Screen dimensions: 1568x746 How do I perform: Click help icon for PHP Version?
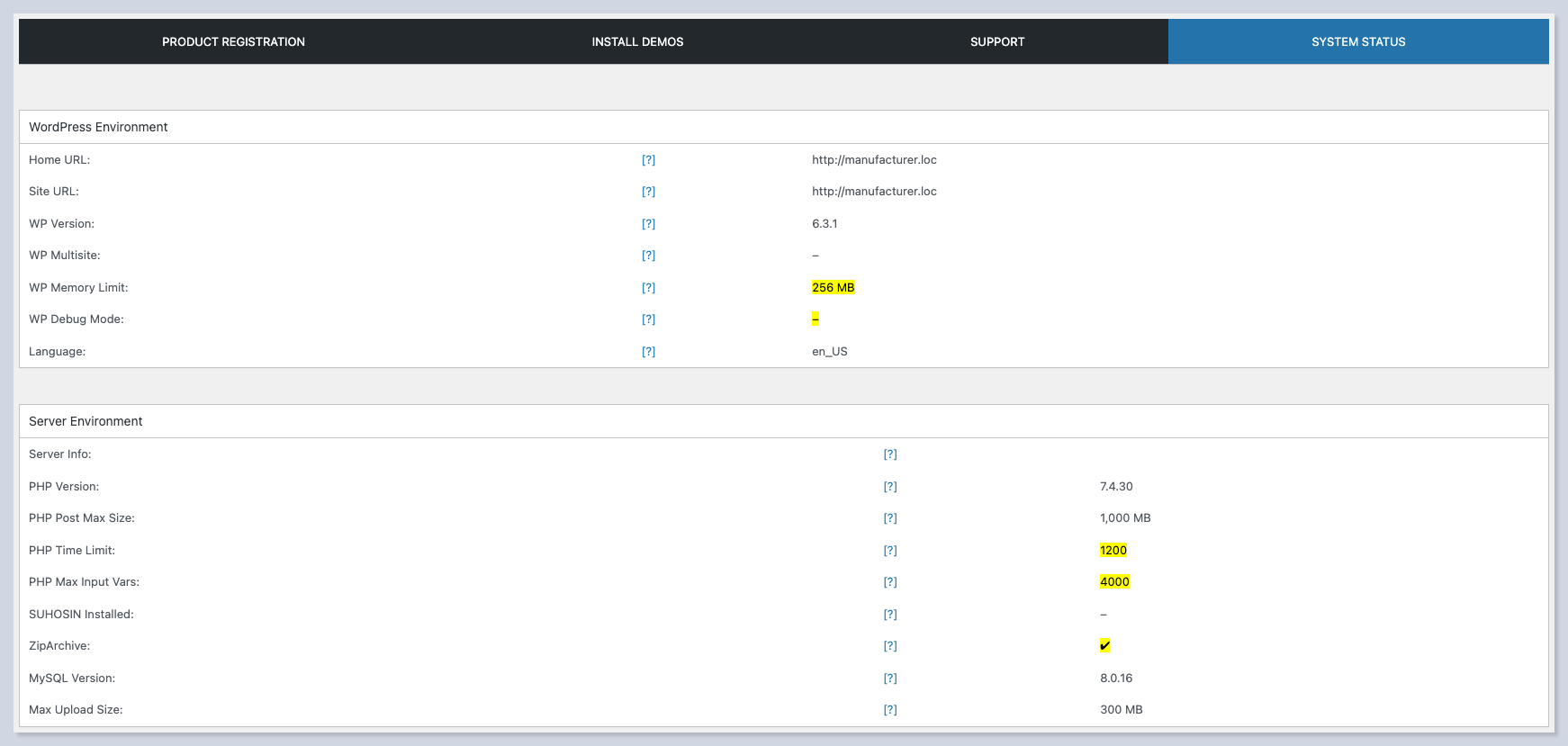pos(890,487)
